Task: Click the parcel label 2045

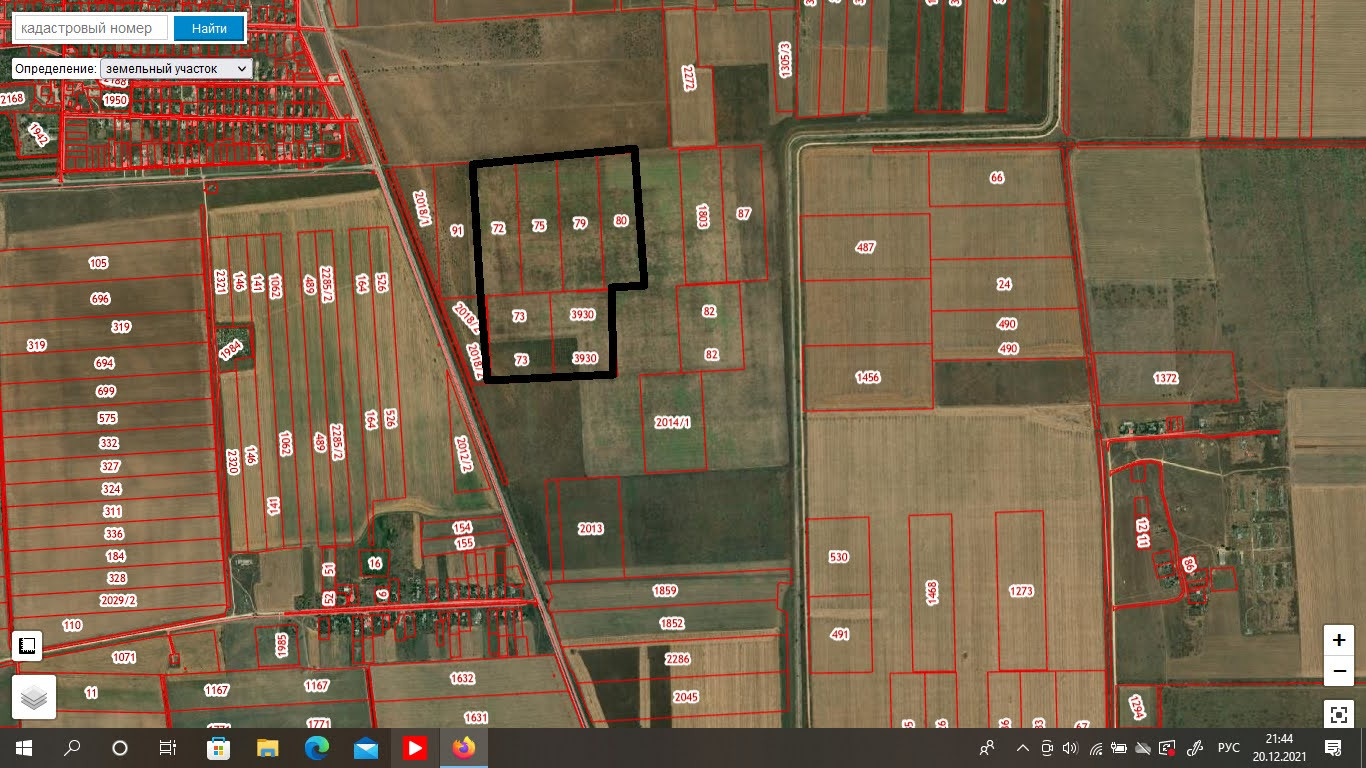Action: 686,696
